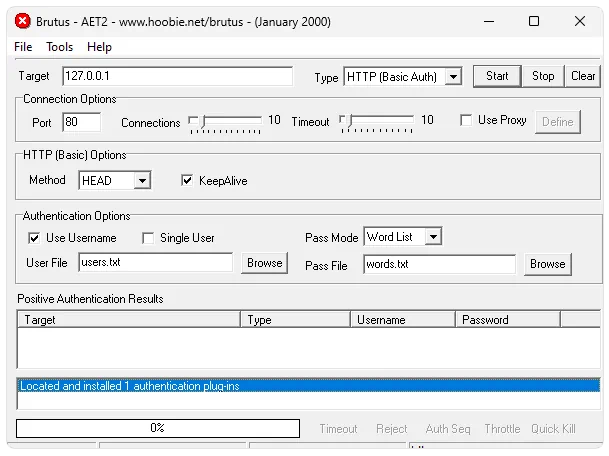This screenshot has width=609, height=456.
Task: Click the Target address field
Action: click(x=177, y=76)
